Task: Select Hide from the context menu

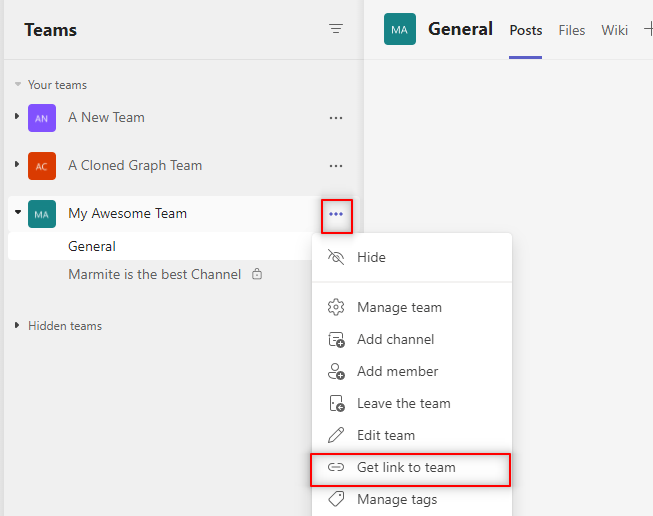Action: coord(371,257)
